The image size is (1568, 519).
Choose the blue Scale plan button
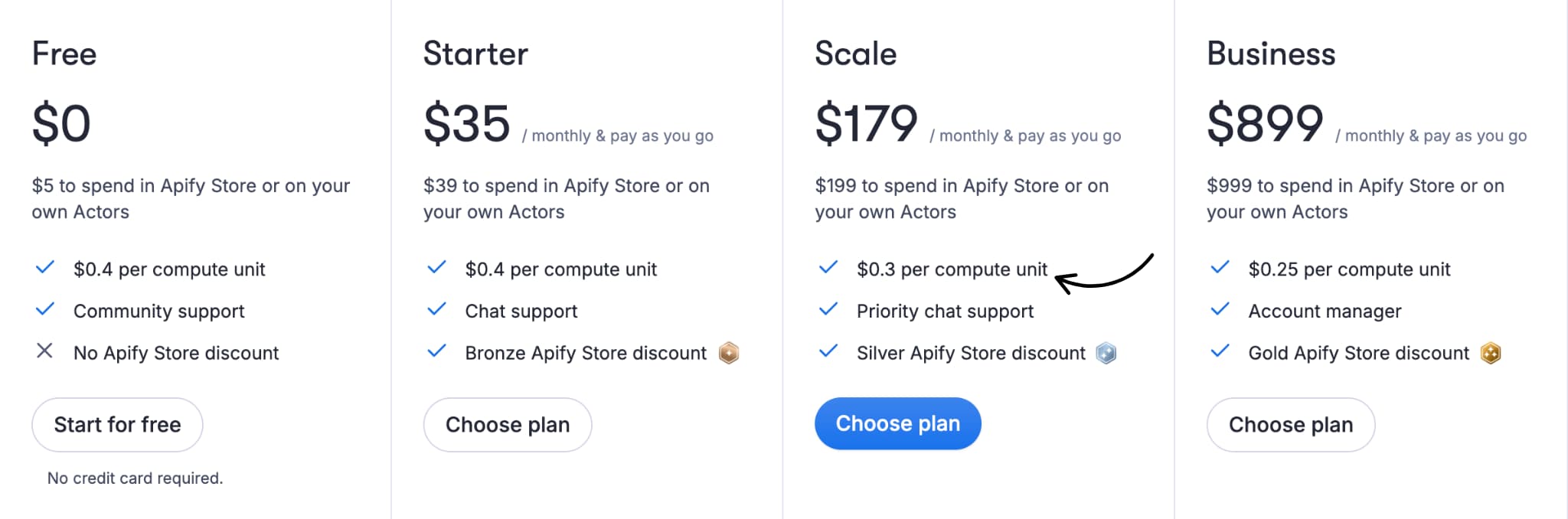tap(898, 423)
